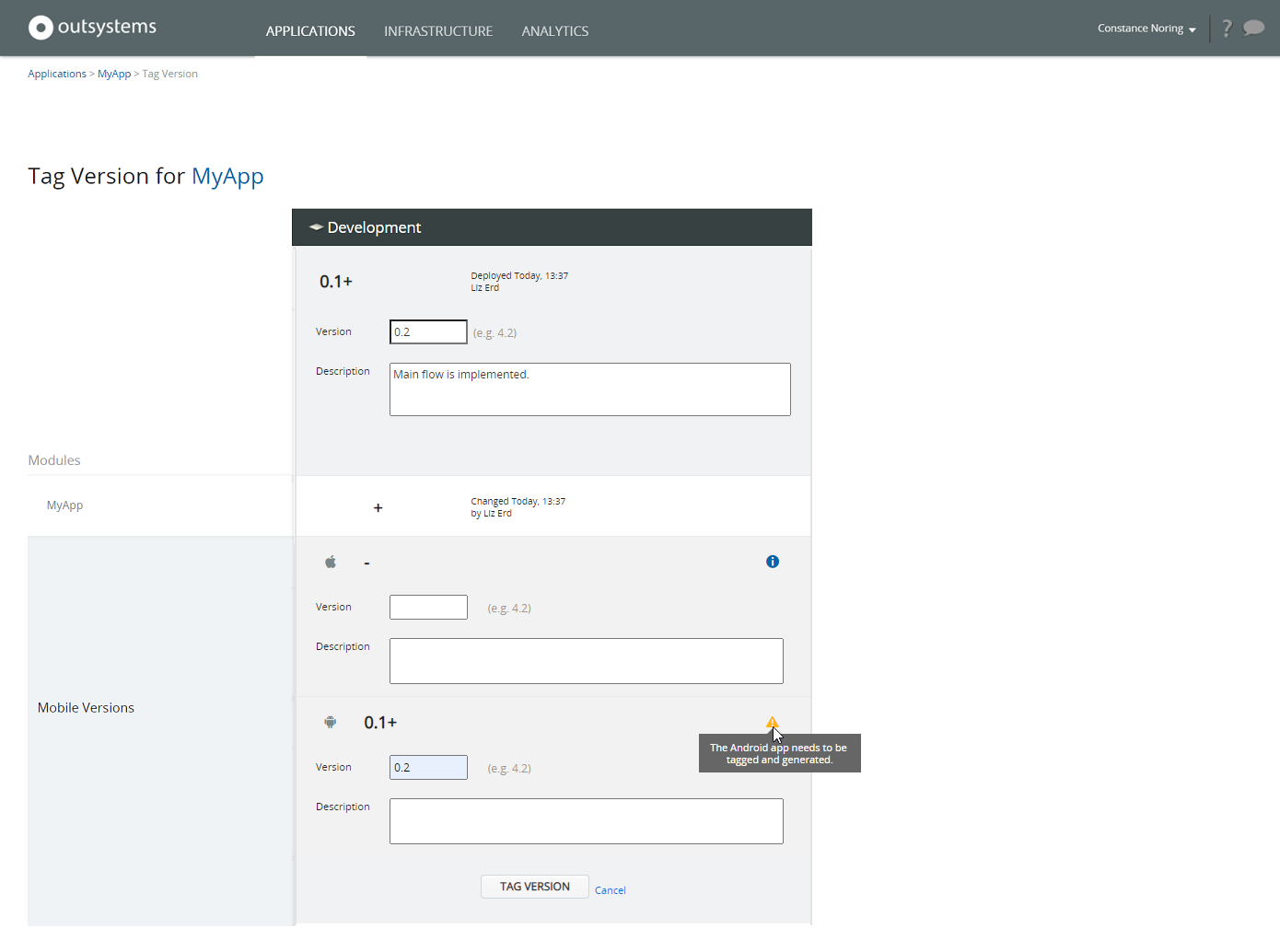Click the MyApp link in page title
This screenshot has width=1280, height=952.
click(x=227, y=176)
